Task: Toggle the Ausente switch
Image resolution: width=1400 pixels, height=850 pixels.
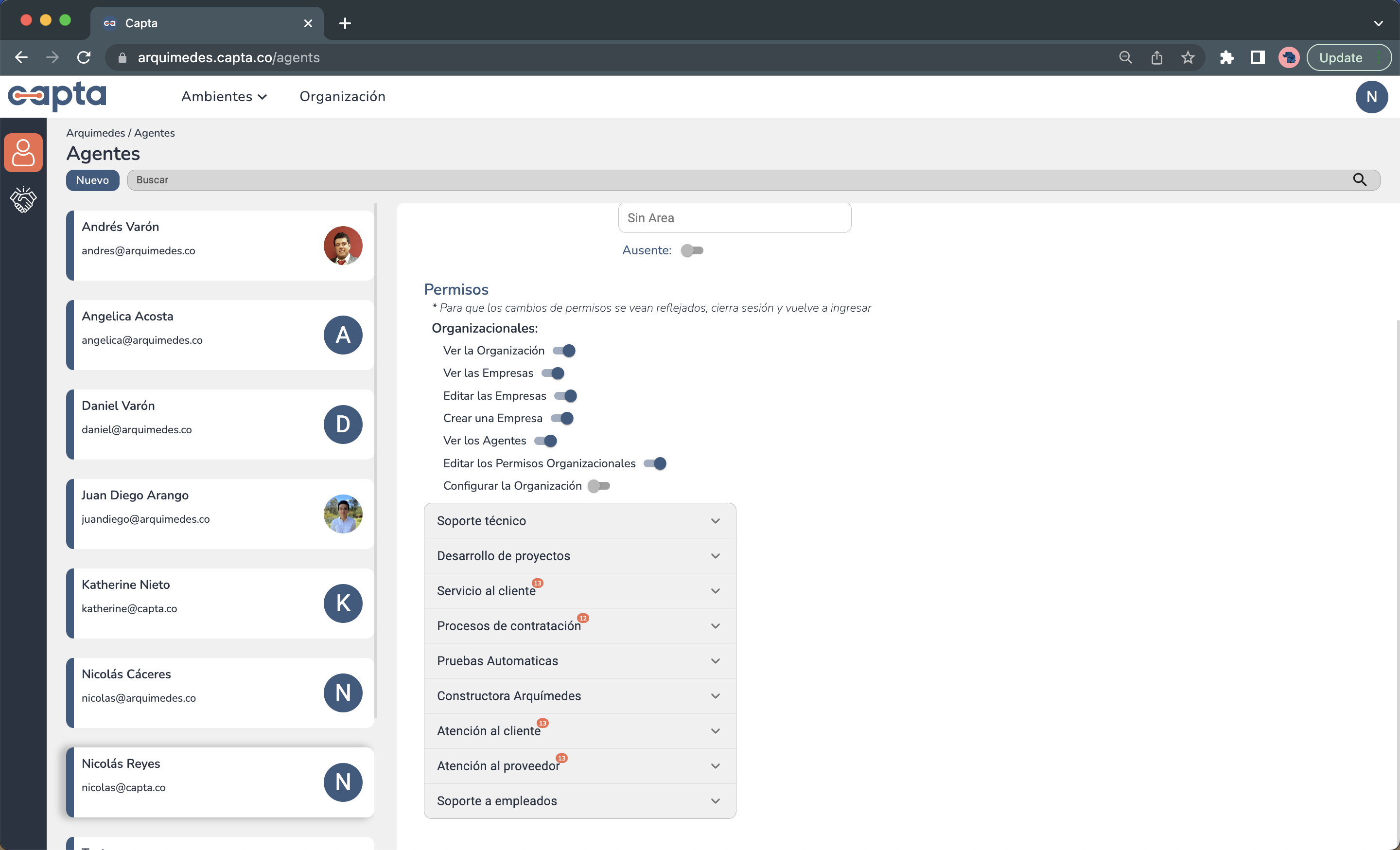Action: (x=692, y=250)
